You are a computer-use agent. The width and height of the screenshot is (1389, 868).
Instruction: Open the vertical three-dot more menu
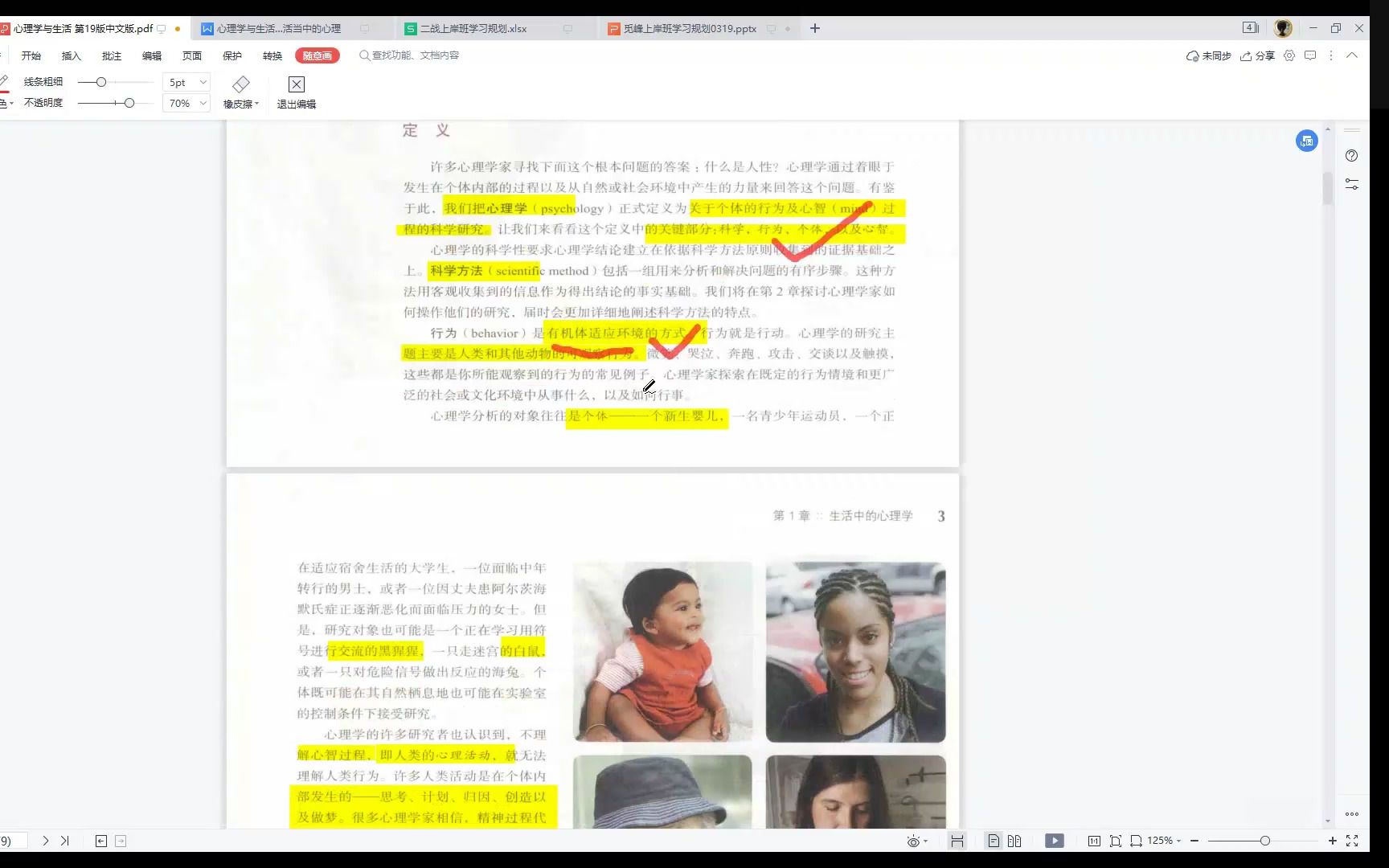[1331, 55]
